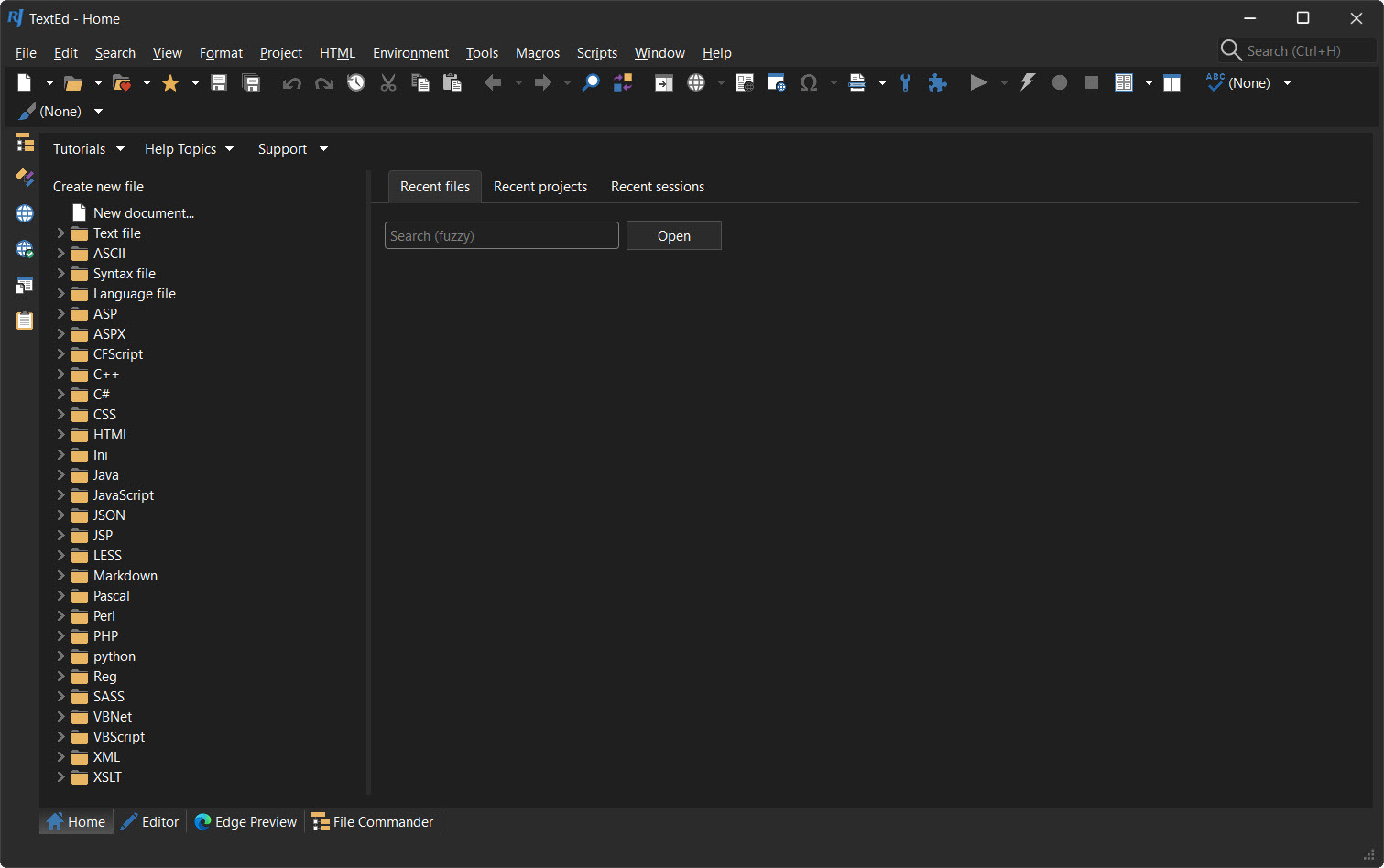Open the Support dropdown menu
1384x868 pixels.
[292, 149]
